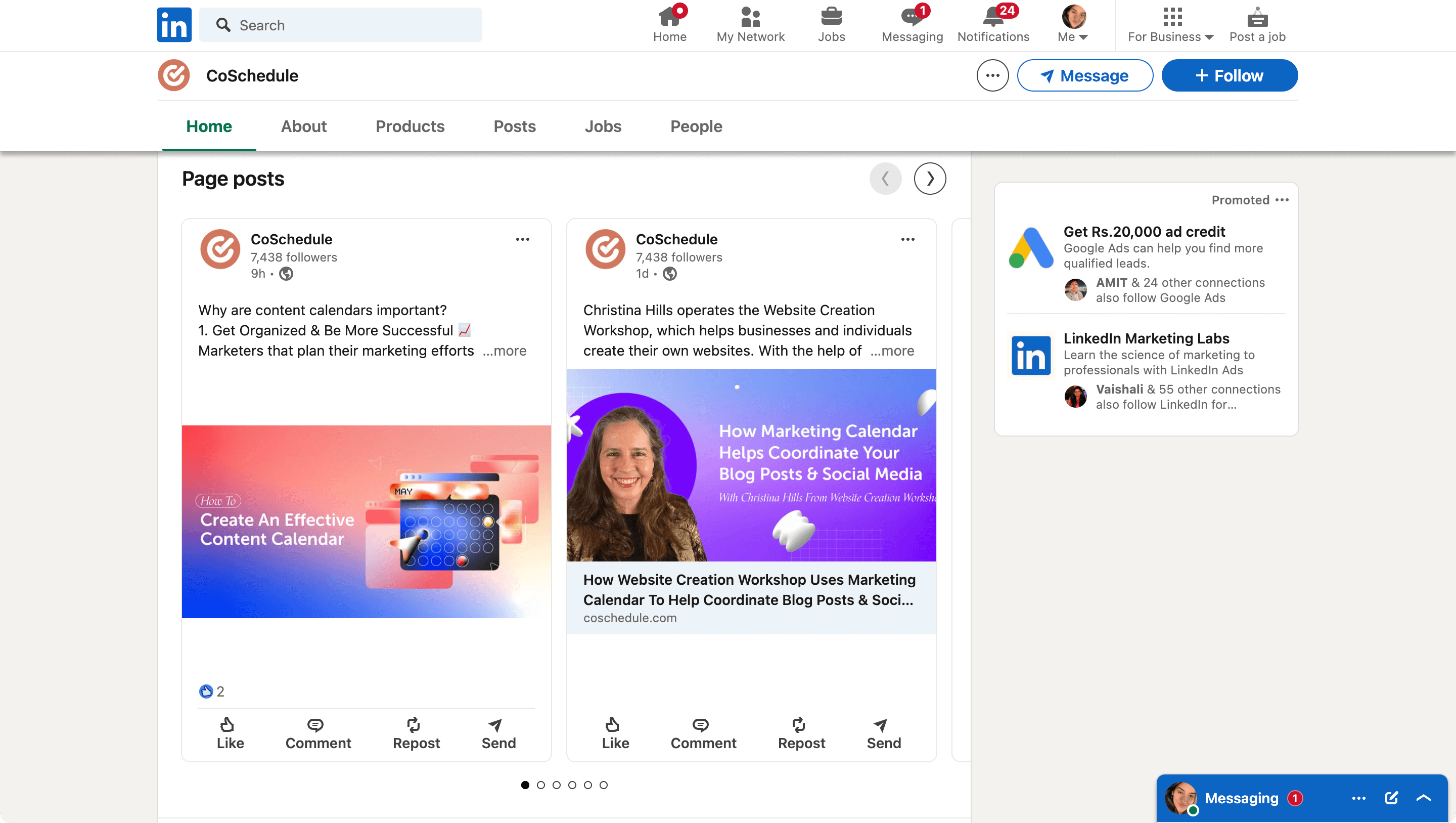1456x823 pixels.
Task: Send the Christina Hills post via icon
Action: click(x=883, y=732)
